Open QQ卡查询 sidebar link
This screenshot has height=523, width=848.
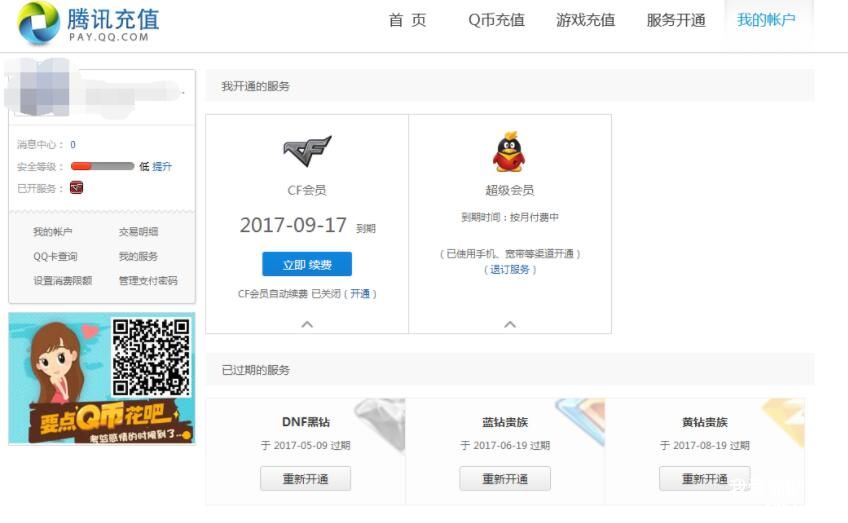tap(55, 256)
